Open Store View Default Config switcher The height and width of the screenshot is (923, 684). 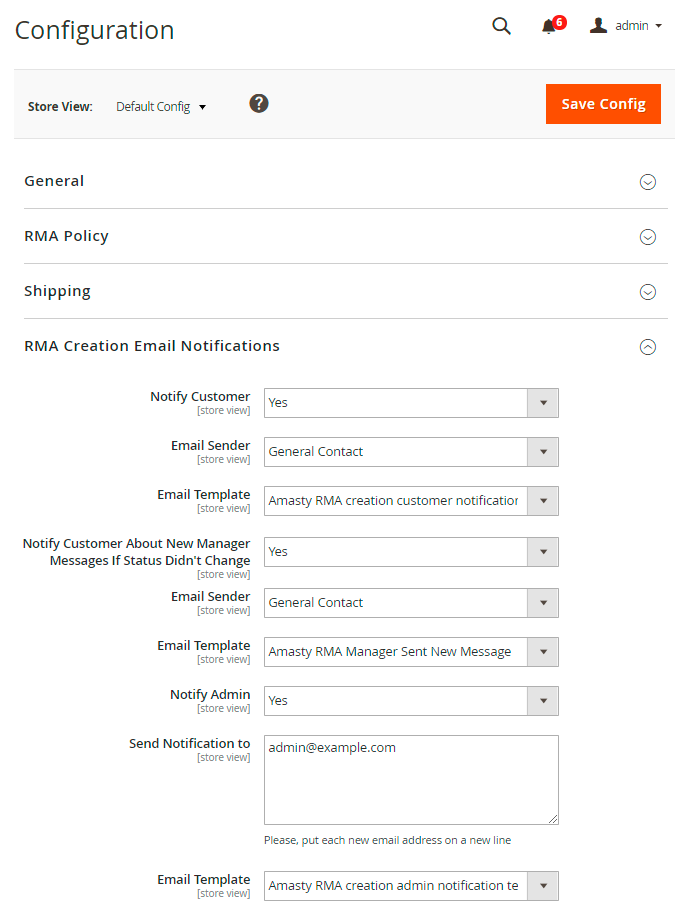coord(161,107)
